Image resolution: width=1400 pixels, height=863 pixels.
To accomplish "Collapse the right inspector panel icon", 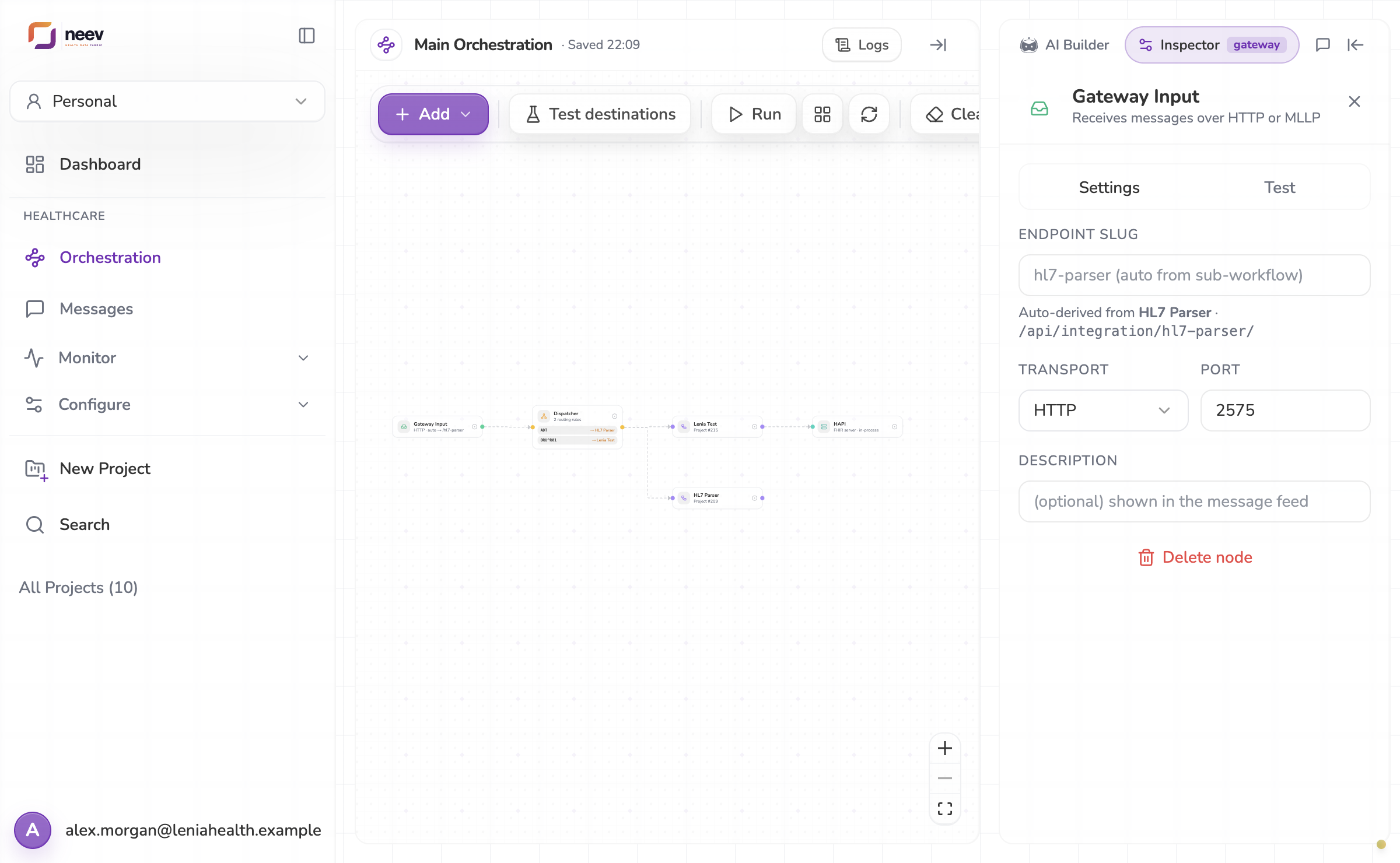I will (1356, 45).
